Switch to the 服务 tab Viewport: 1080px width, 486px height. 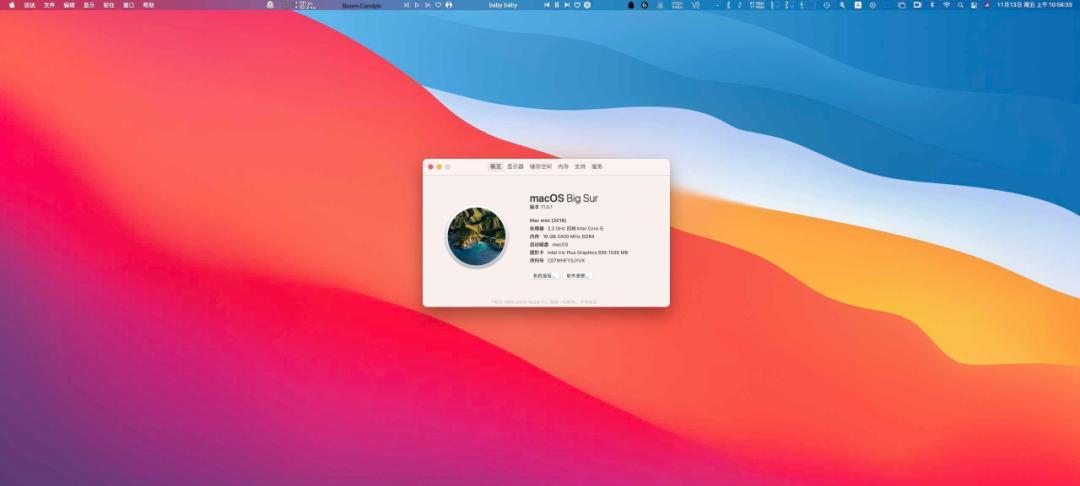coord(596,167)
